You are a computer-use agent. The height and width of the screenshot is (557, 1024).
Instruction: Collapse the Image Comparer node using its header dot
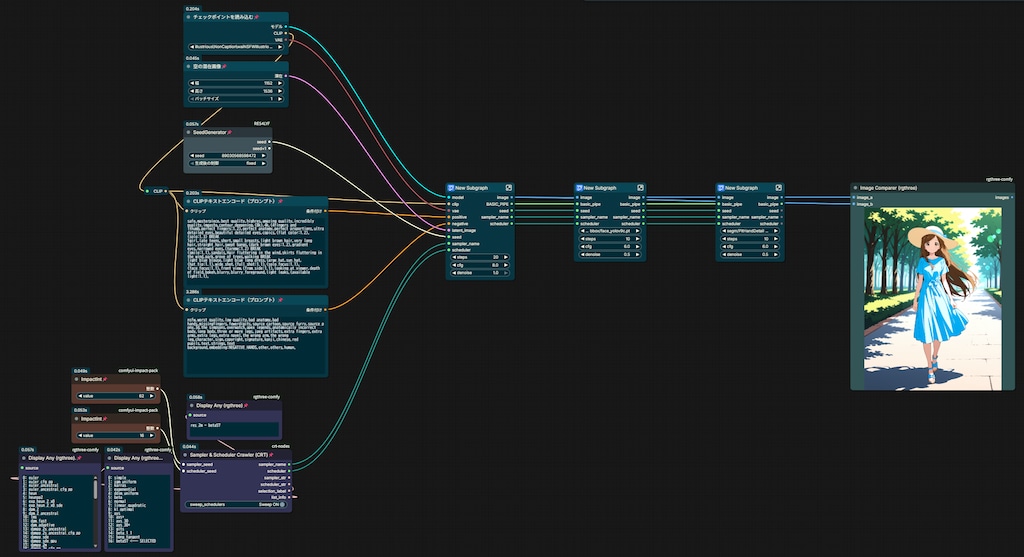coord(856,188)
